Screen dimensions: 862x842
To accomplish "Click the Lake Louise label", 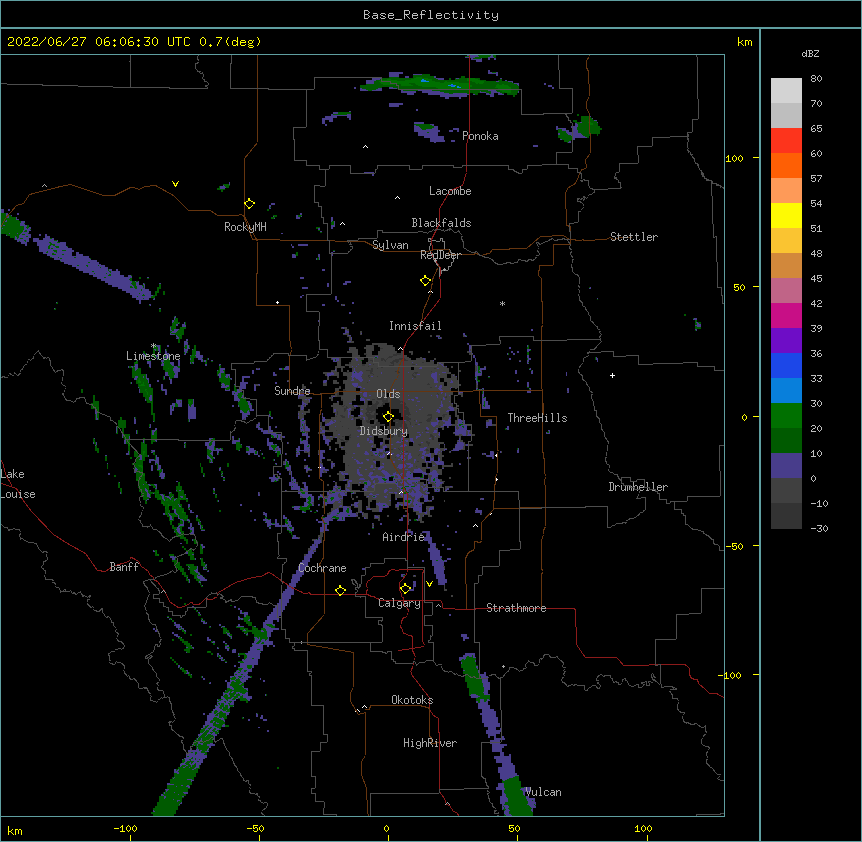I will point(18,484).
